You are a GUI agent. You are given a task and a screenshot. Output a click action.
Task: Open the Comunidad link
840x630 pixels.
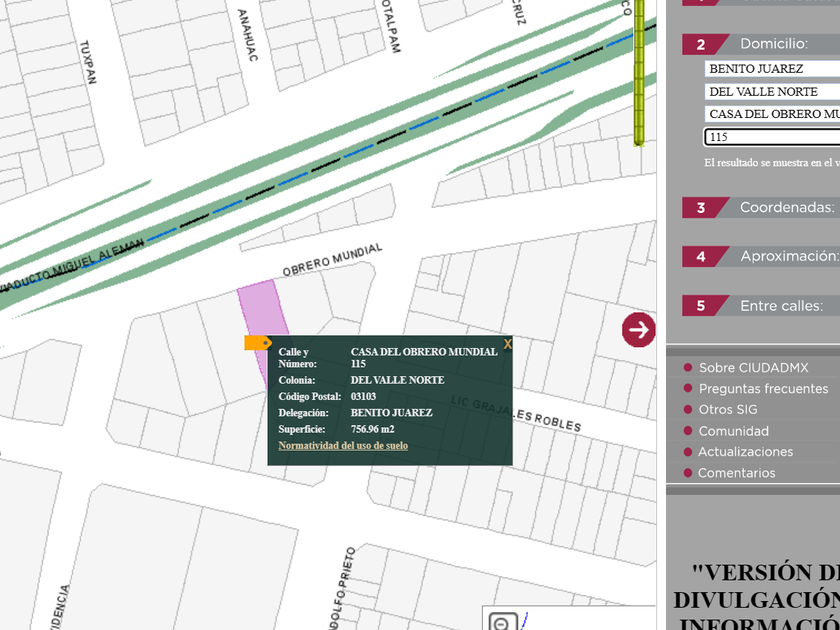click(733, 431)
